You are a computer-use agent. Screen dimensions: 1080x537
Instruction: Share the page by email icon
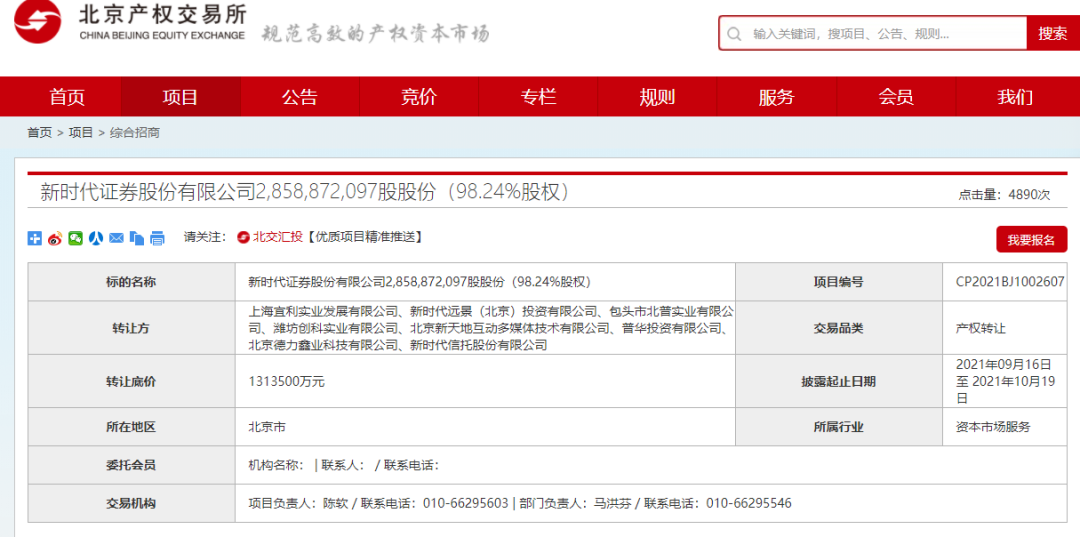[116, 238]
